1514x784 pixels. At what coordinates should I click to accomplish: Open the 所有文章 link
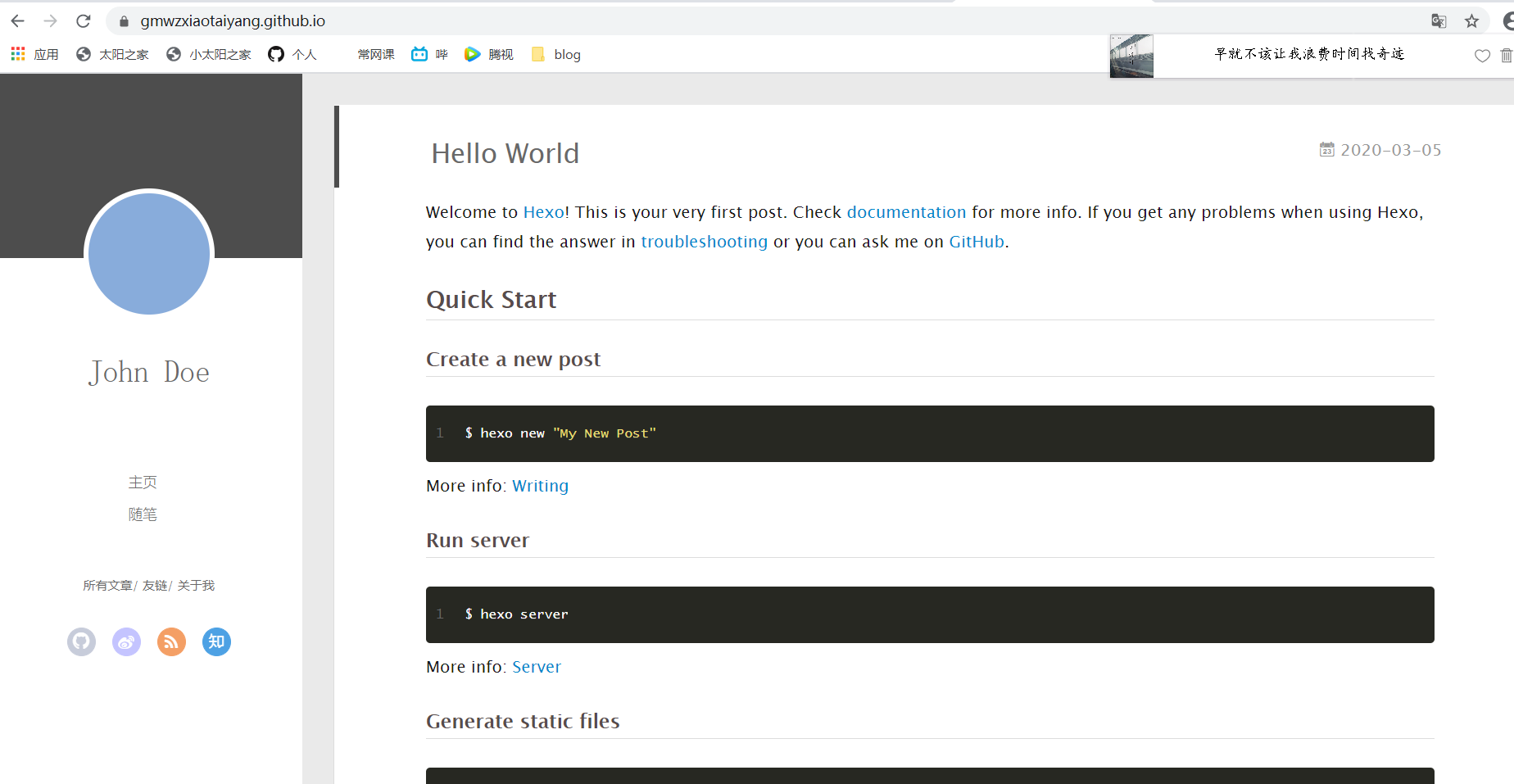107,585
